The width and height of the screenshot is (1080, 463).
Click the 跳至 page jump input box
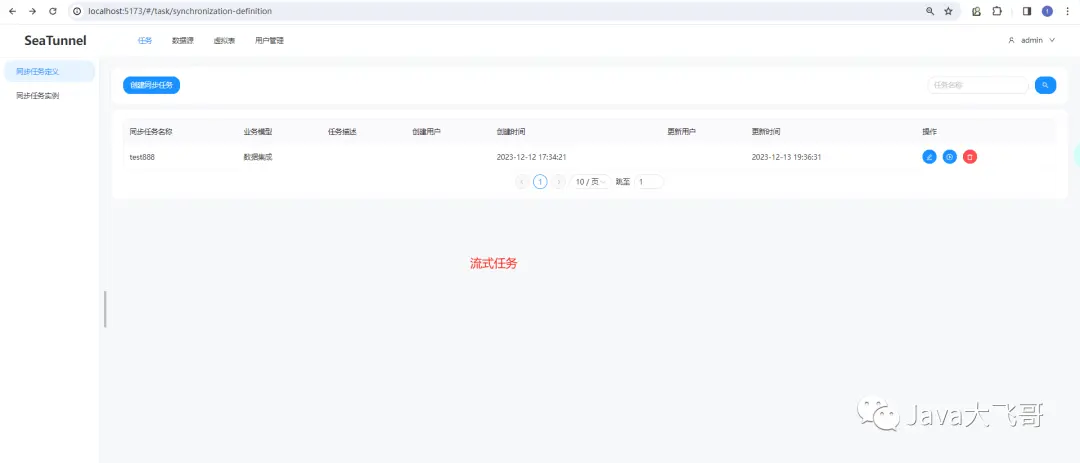tap(649, 182)
